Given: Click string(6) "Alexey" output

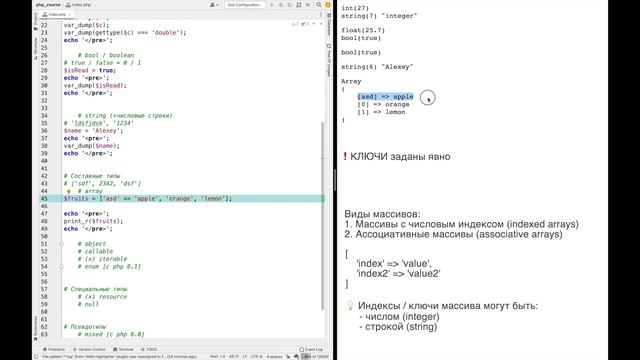Looking at the screenshot, I should [x=377, y=67].
